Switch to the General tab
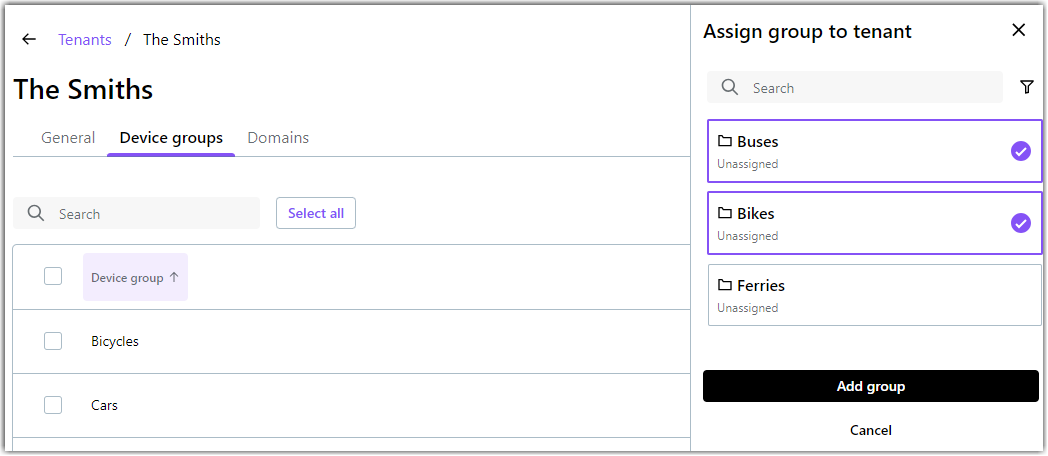The image size is (1048, 456). point(68,138)
